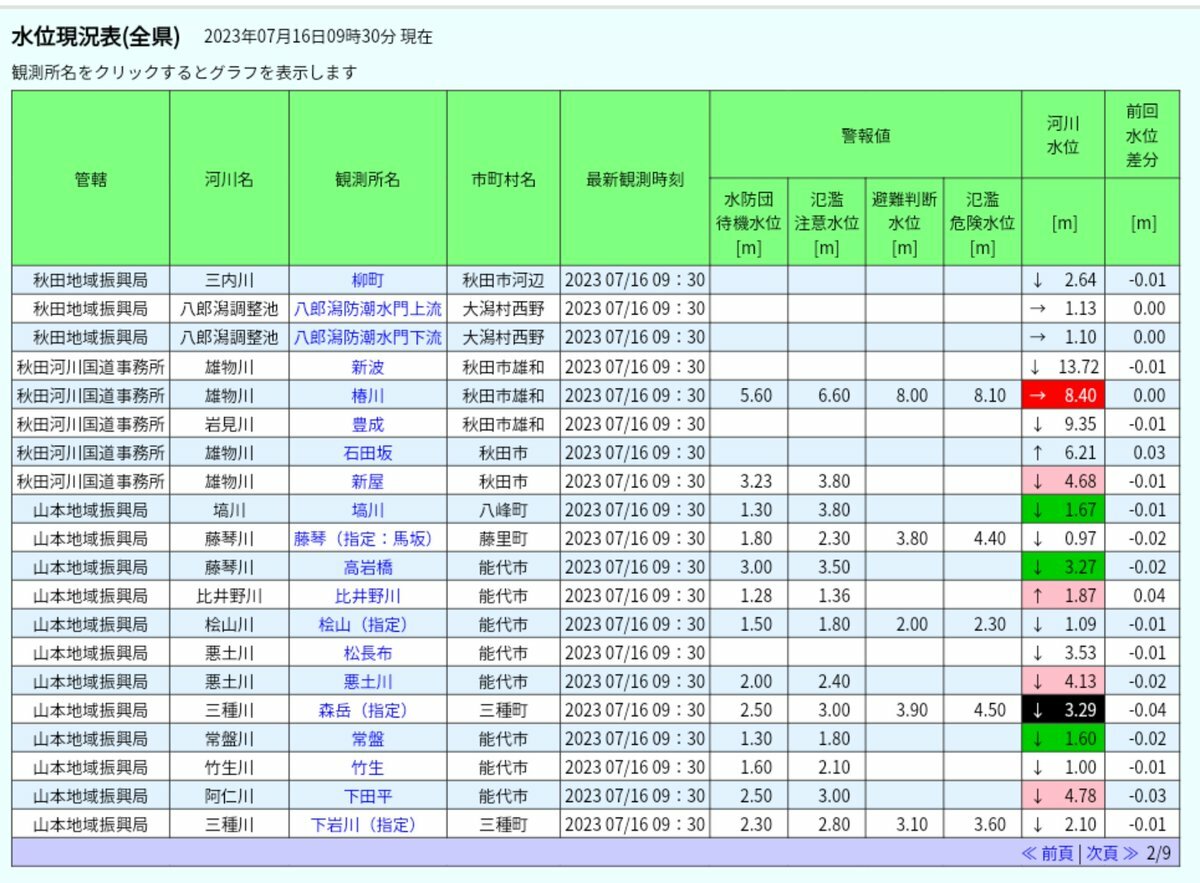Click the black 3.29 water level cell
Screen dimensions: 1200x883
click(x=1063, y=711)
